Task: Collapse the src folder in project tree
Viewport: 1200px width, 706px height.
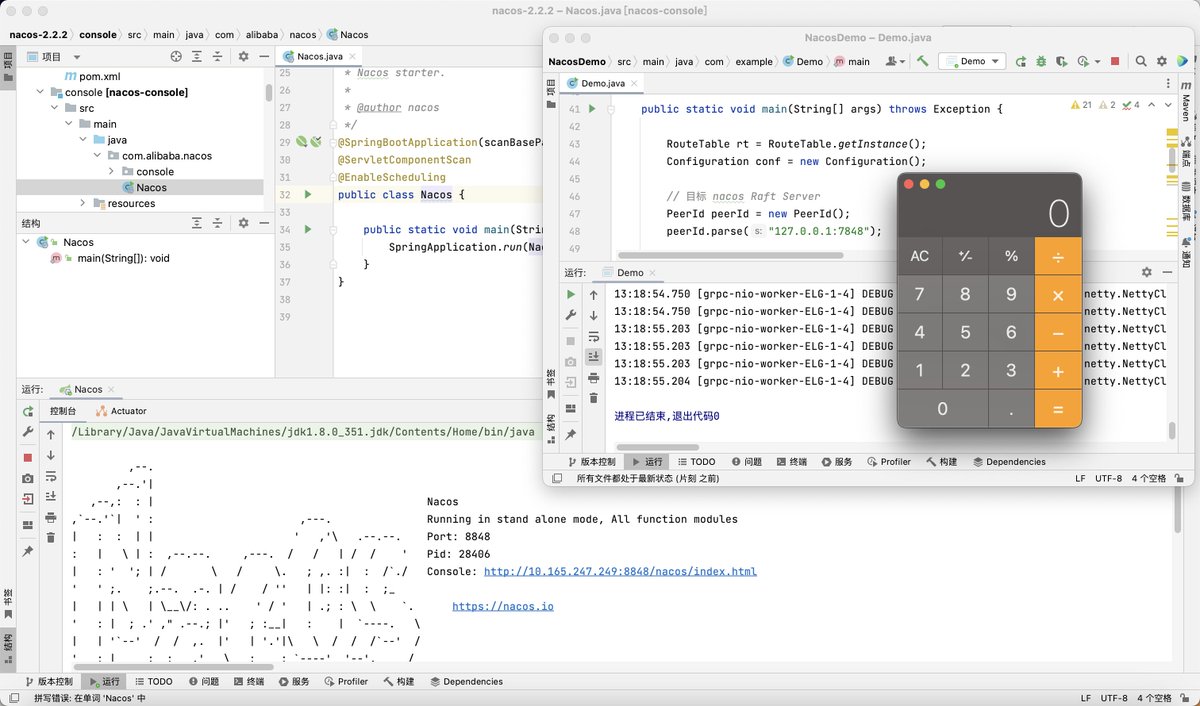Action: point(56,108)
